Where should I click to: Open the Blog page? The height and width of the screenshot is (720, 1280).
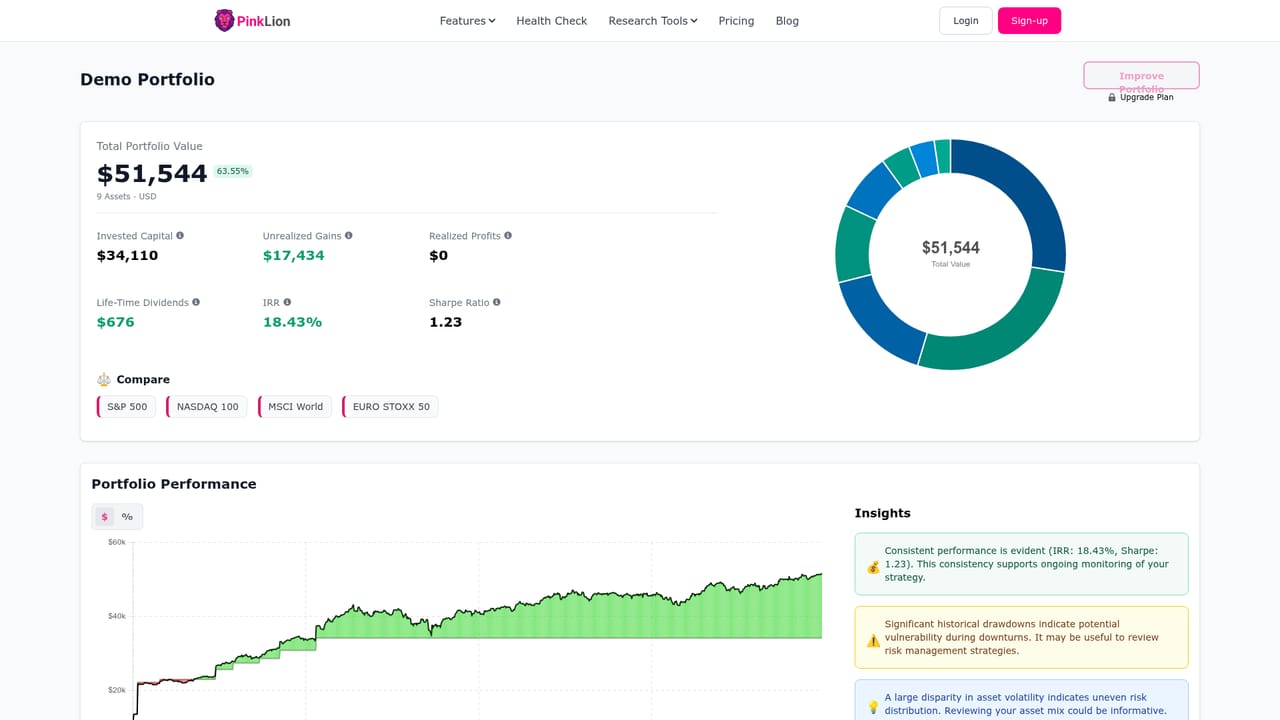(787, 21)
